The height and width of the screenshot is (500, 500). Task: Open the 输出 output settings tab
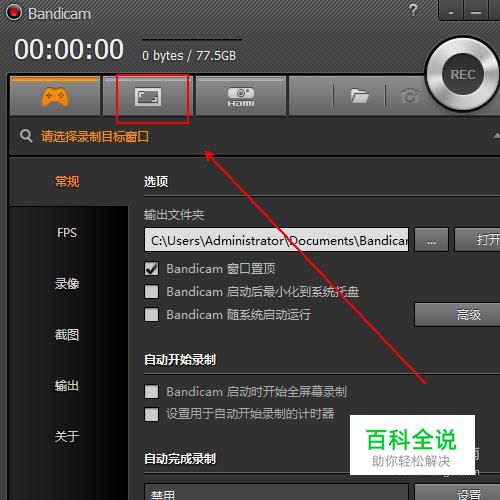click(x=67, y=386)
